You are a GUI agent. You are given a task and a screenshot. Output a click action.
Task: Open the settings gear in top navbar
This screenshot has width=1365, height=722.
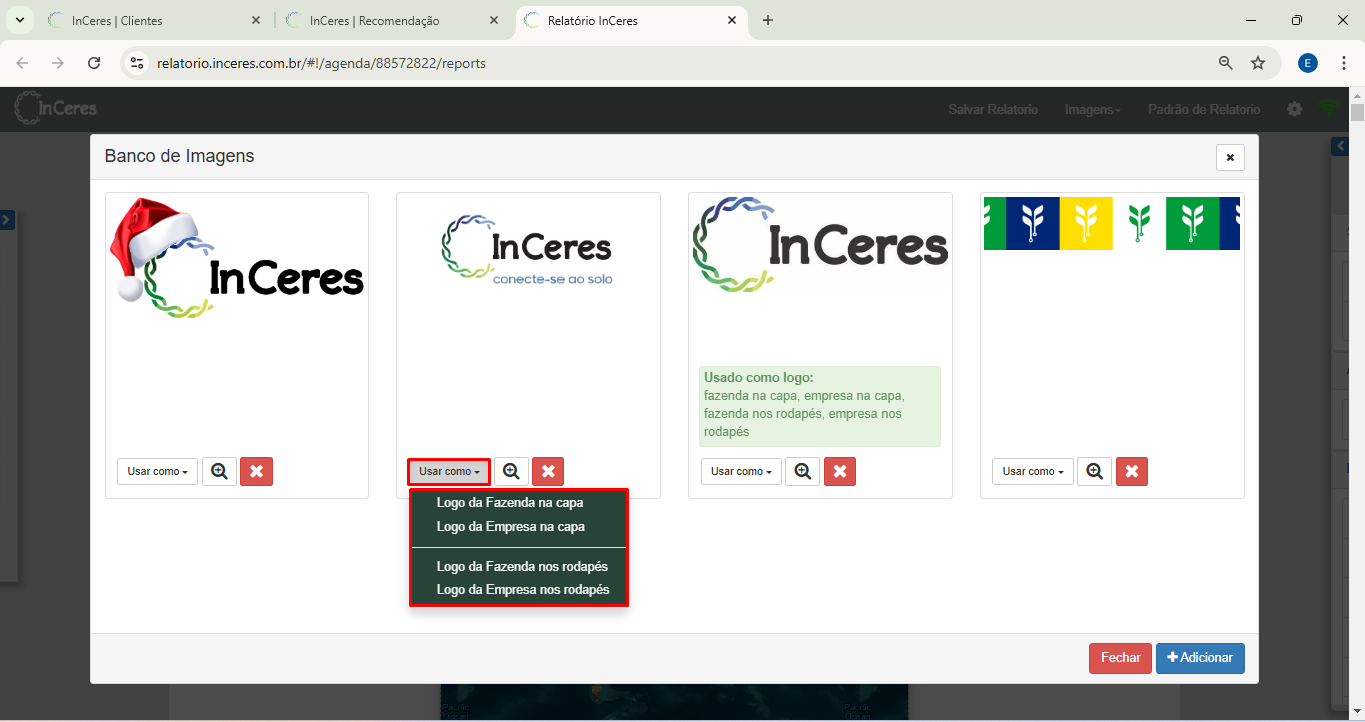(1294, 109)
